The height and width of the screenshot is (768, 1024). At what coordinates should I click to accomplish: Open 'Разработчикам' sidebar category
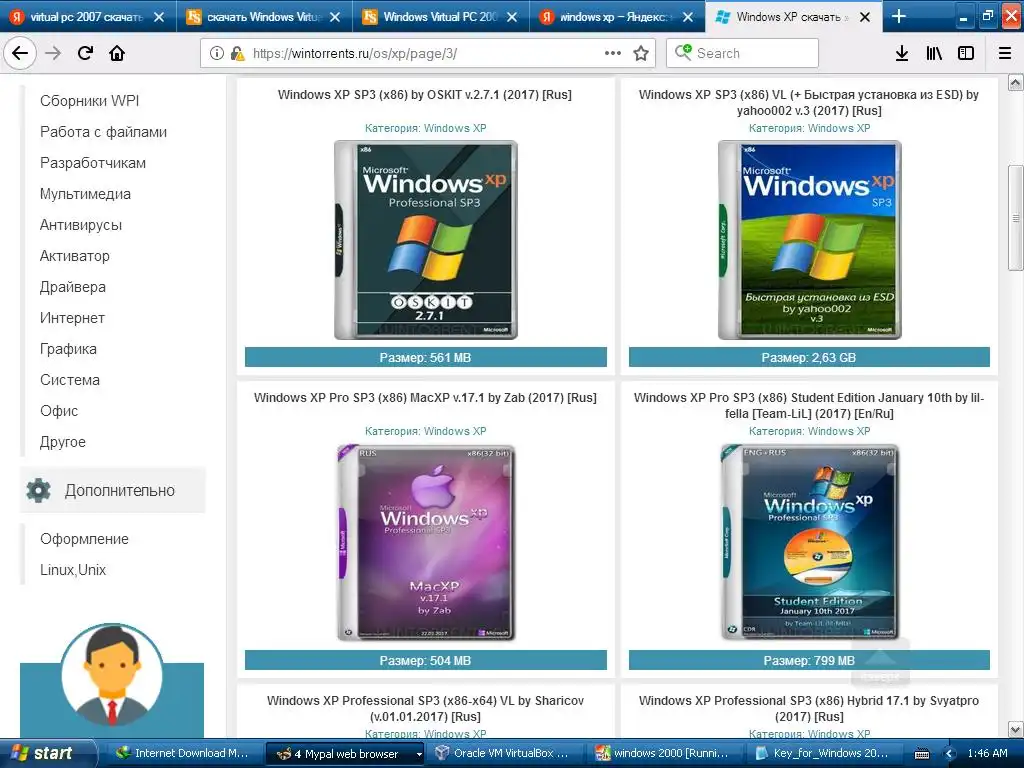[93, 163]
